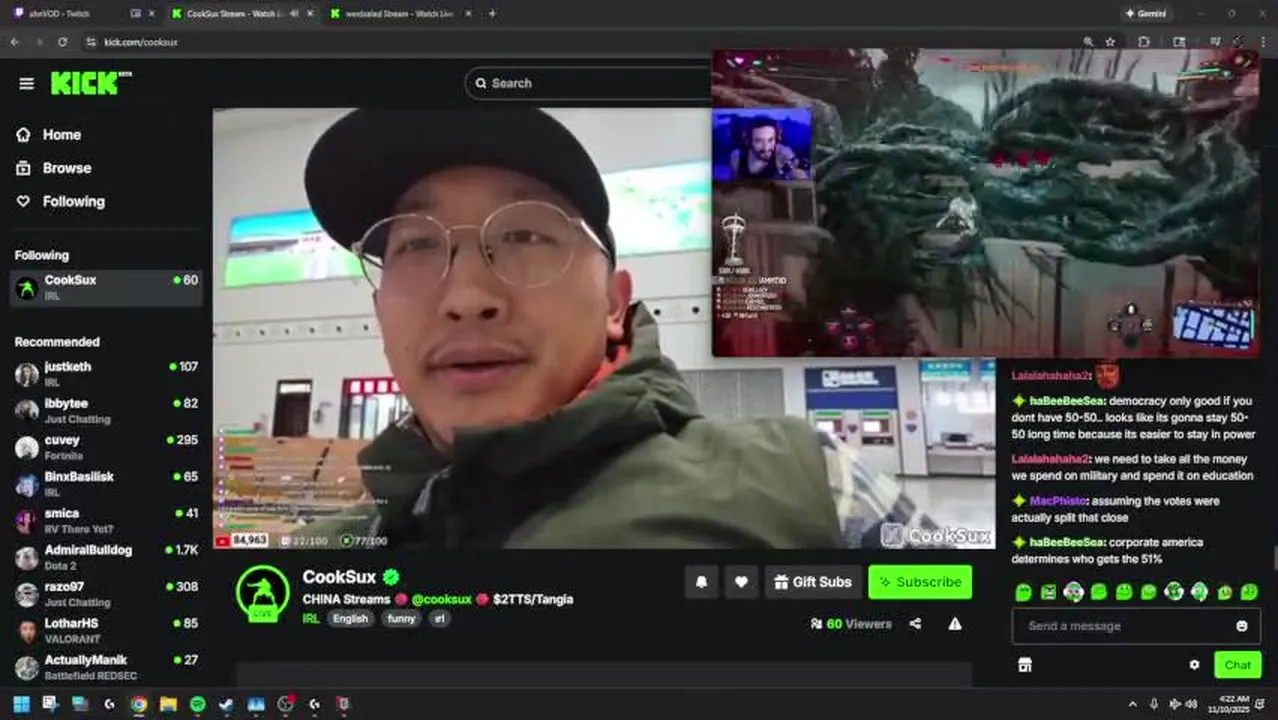The height and width of the screenshot is (720, 1278).
Task: Click the first green emote in chat row
Action: click(x=1023, y=592)
